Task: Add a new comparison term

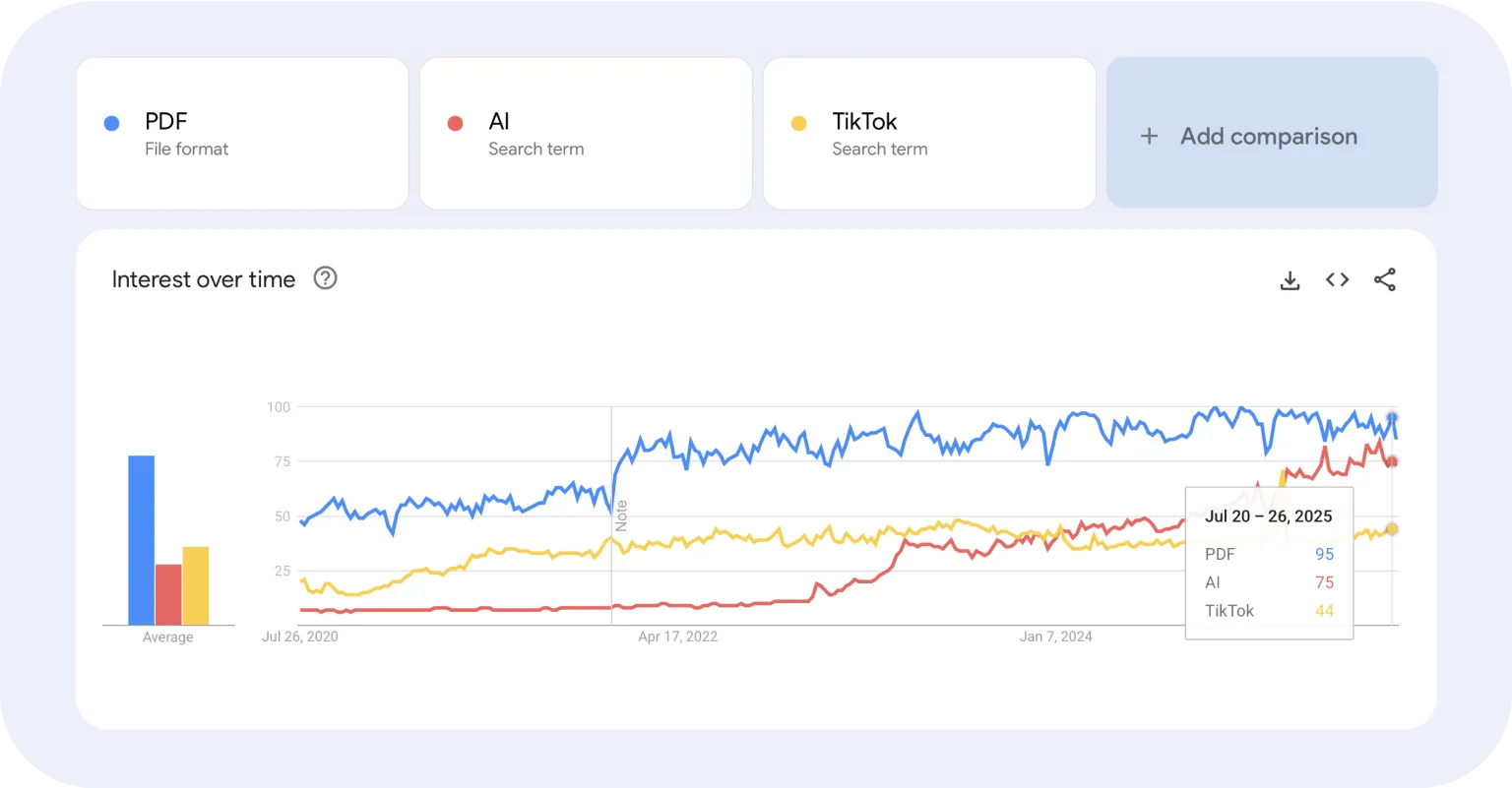Action: point(1272,133)
